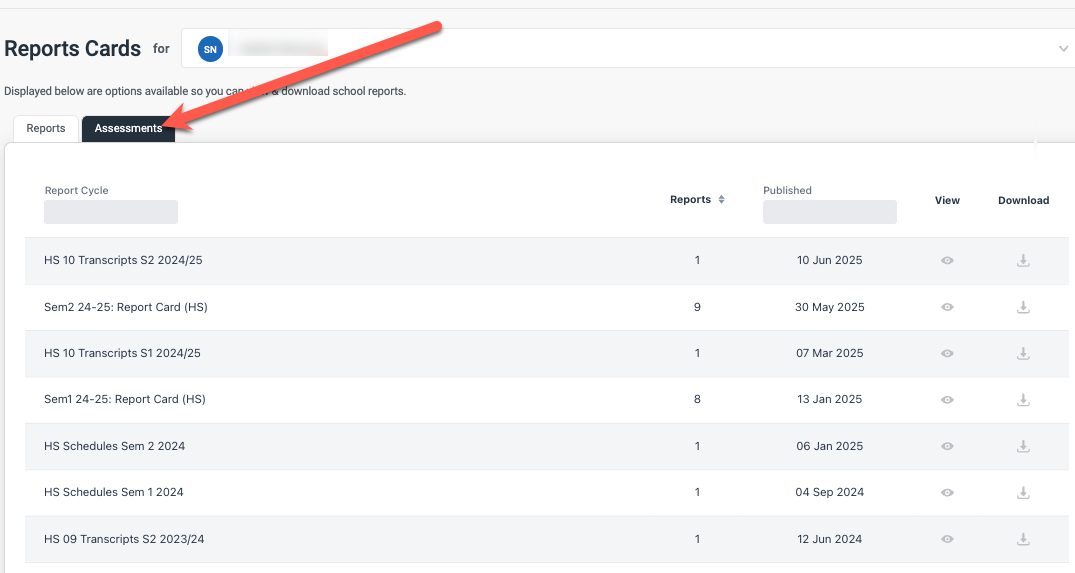Switch to the Assessments tab
The height and width of the screenshot is (573, 1075).
tap(128, 129)
